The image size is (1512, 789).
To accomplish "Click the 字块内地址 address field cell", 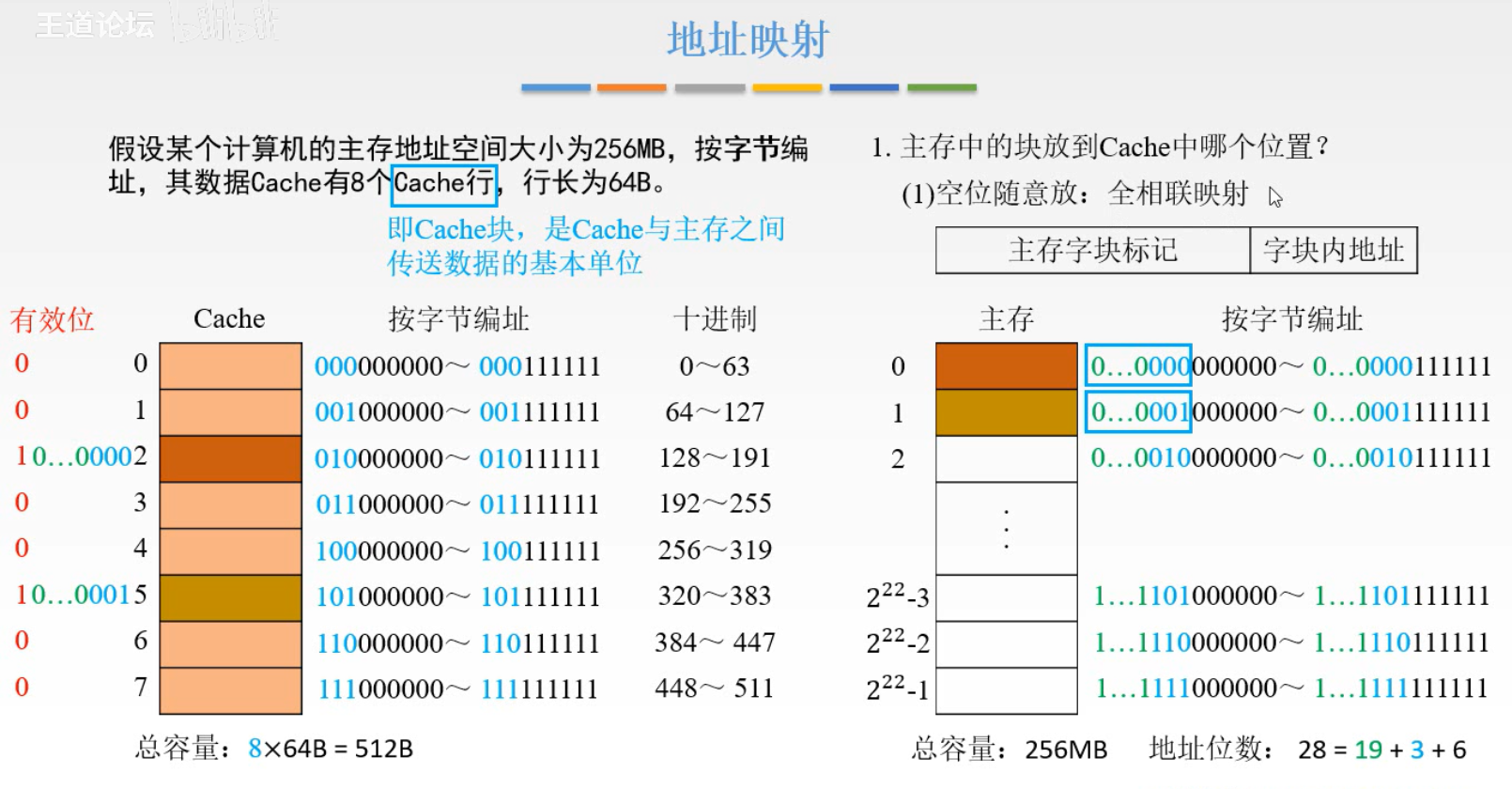I will (1334, 250).
